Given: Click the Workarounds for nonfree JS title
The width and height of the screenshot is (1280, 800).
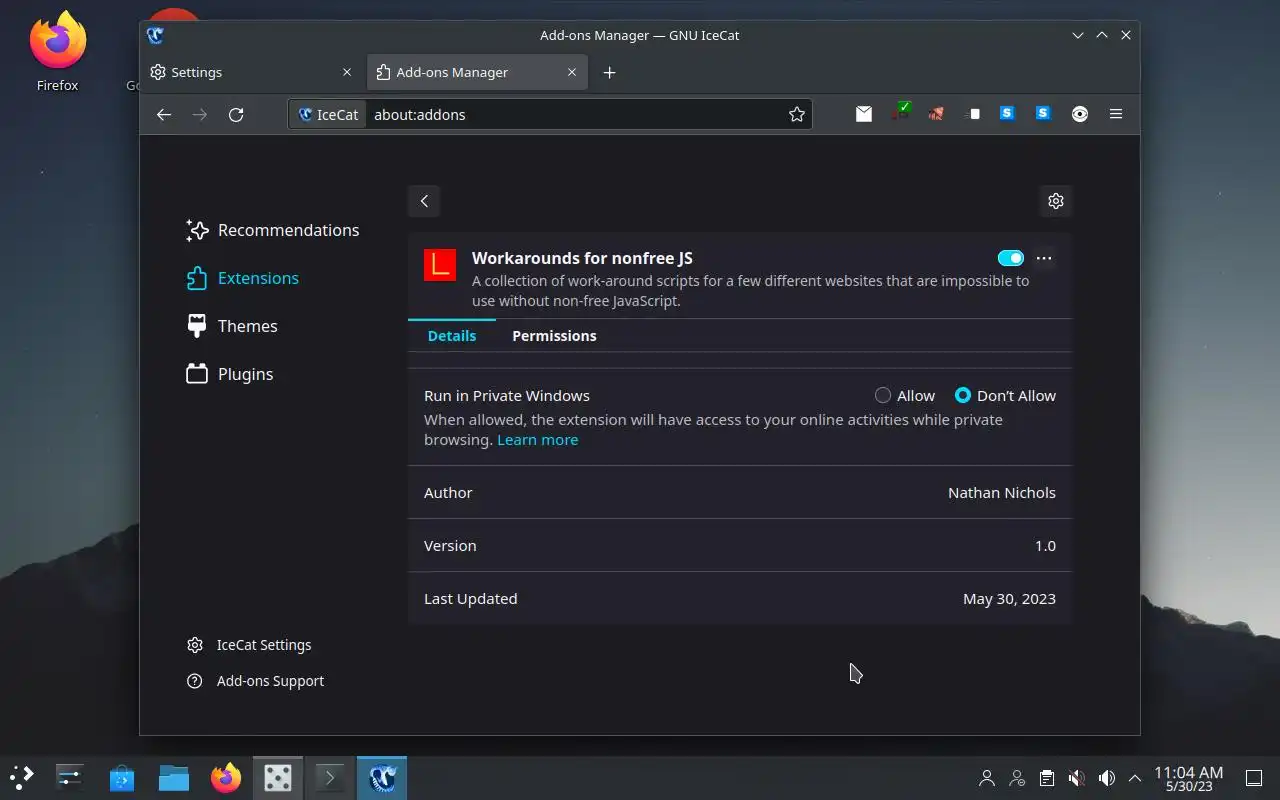Looking at the screenshot, I should coord(582,258).
